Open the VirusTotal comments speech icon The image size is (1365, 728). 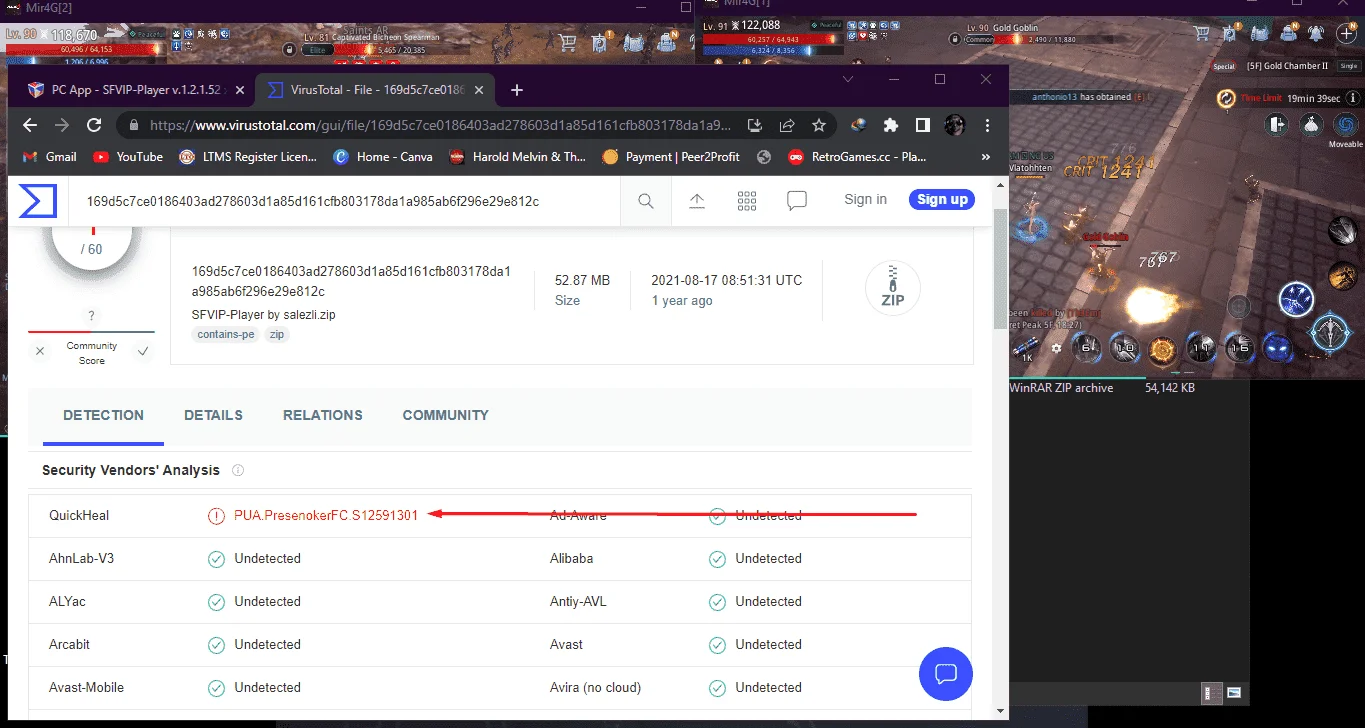coord(797,201)
